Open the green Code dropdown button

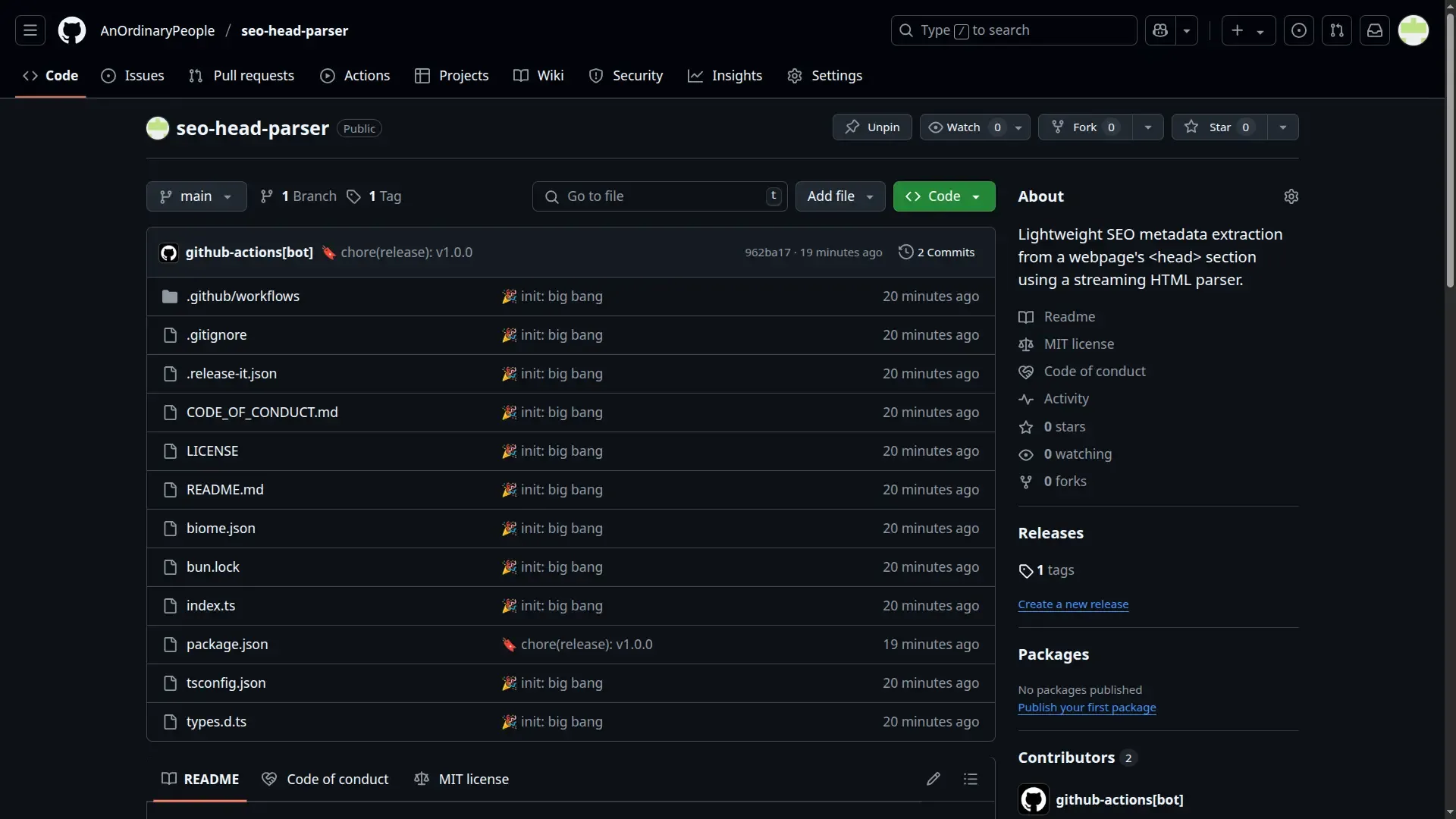[943, 196]
